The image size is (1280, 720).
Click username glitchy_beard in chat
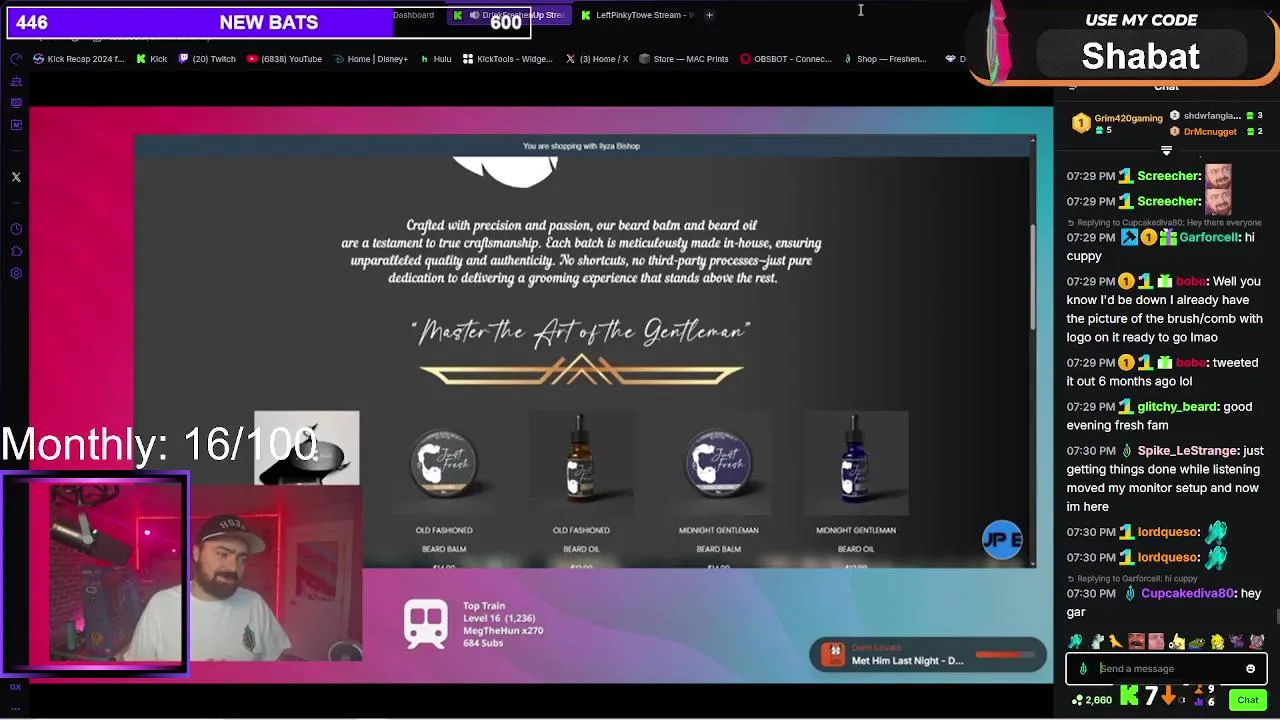pos(1177,407)
